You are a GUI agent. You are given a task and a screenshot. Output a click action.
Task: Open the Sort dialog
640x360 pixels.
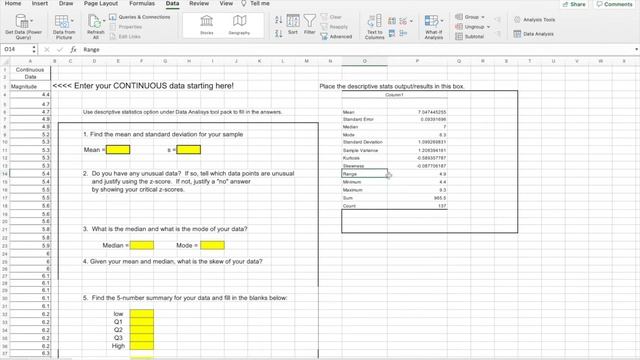(x=293, y=24)
